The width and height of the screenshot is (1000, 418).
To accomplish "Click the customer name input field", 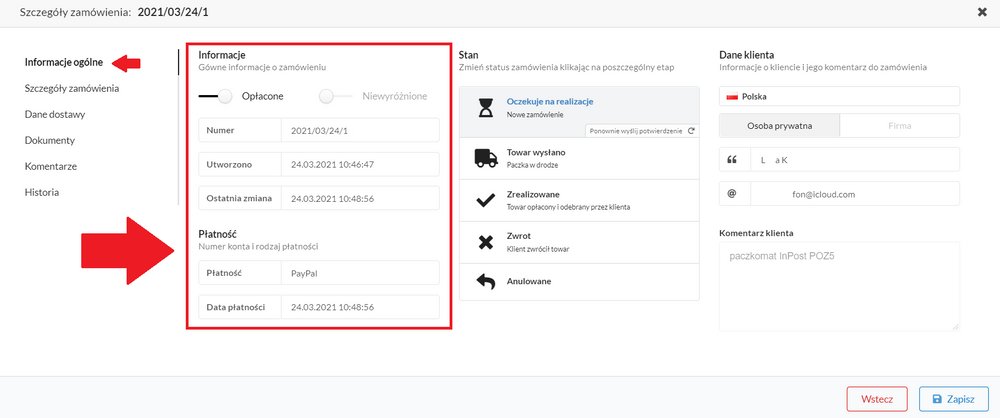I will pos(855,160).
